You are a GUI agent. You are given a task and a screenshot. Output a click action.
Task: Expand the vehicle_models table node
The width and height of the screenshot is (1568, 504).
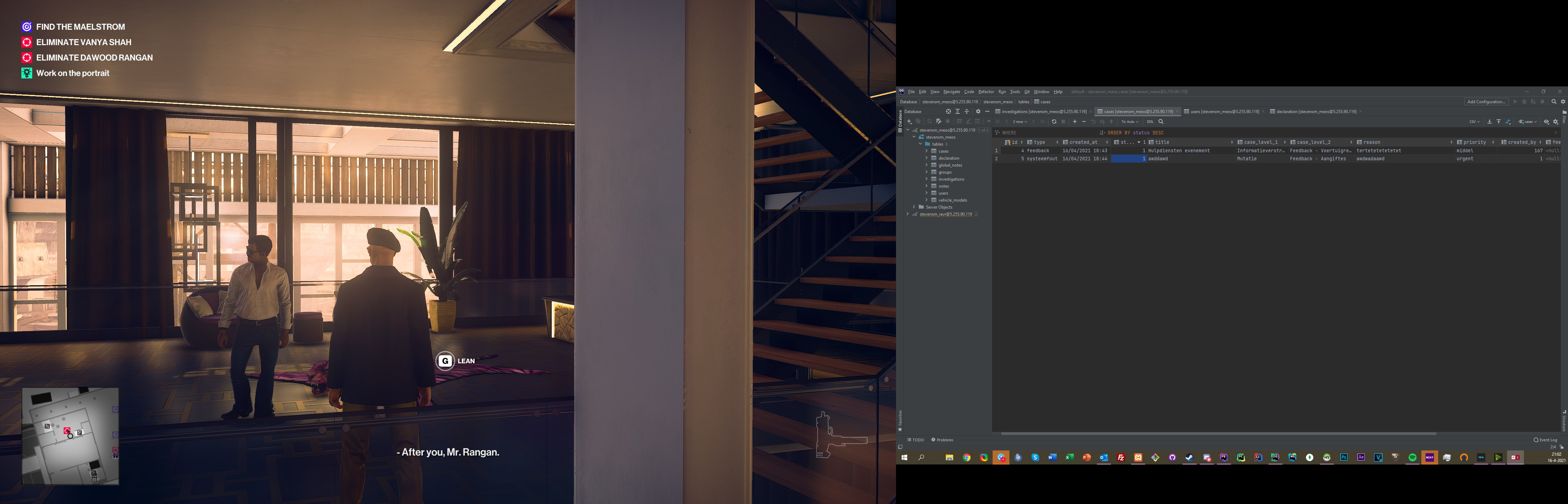[x=926, y=200]
